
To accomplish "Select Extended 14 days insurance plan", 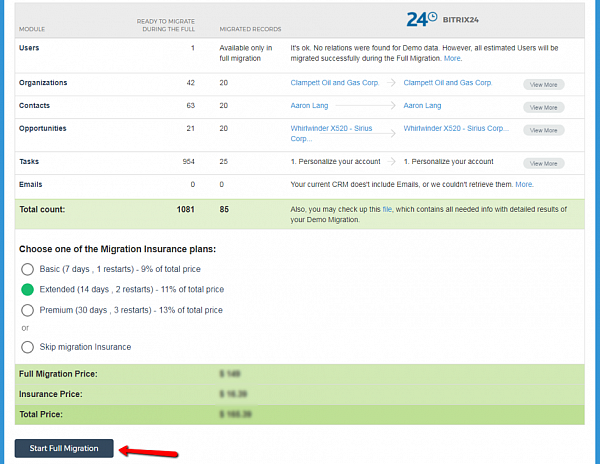I will (x=27, y=289).
